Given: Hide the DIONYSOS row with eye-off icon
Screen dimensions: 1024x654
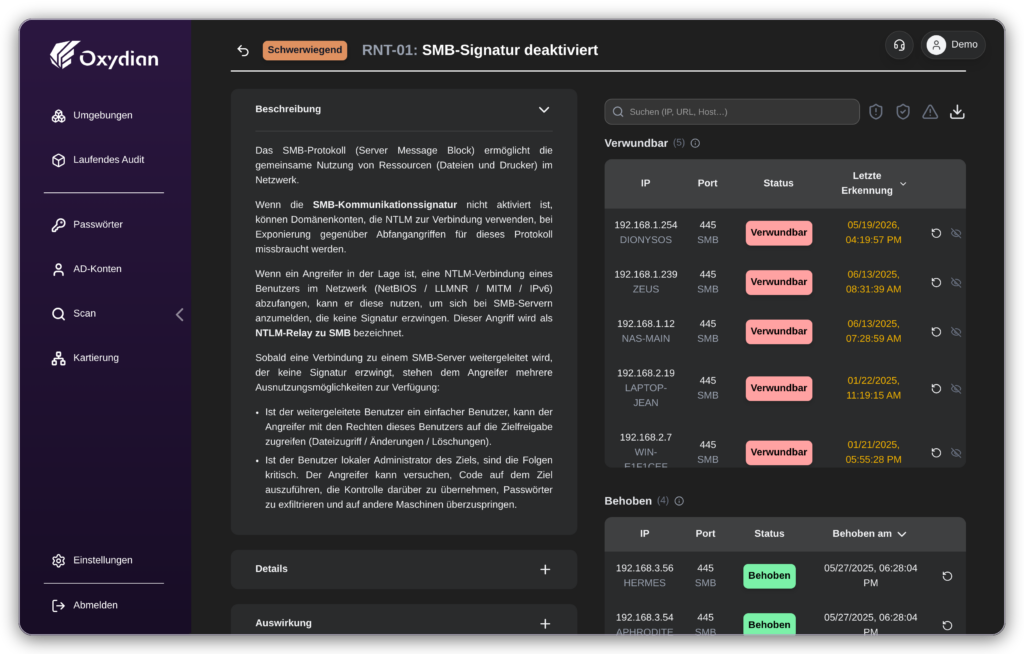Looking at the screenshot, I should click(x=956, y=233).
